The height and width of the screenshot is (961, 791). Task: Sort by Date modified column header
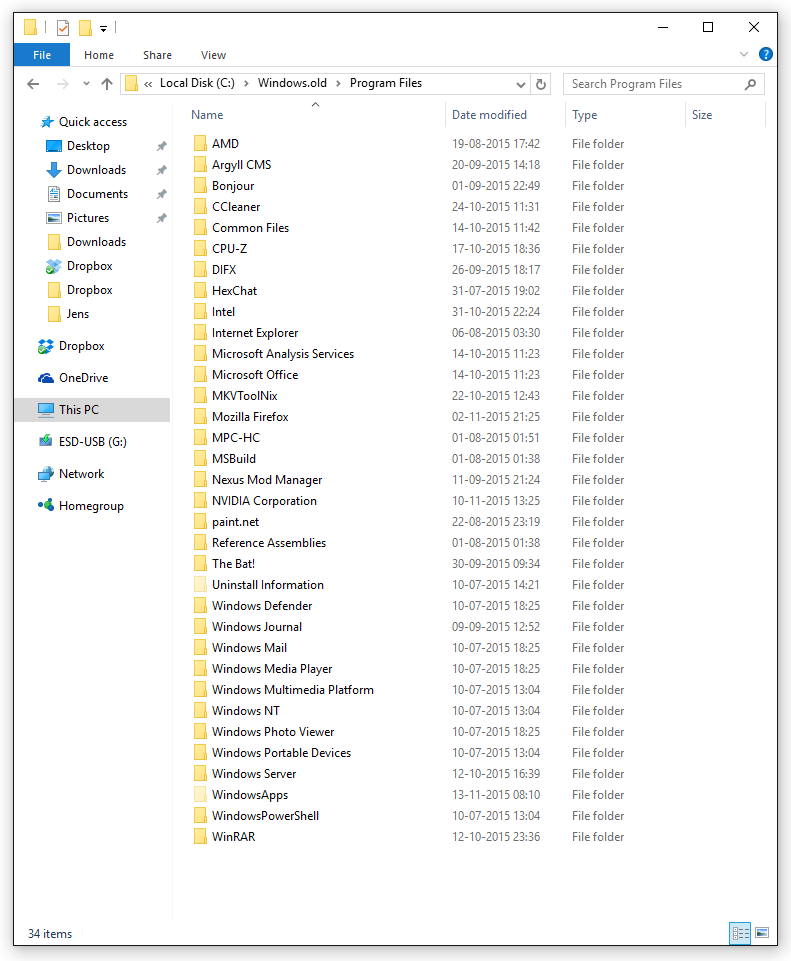489,115
